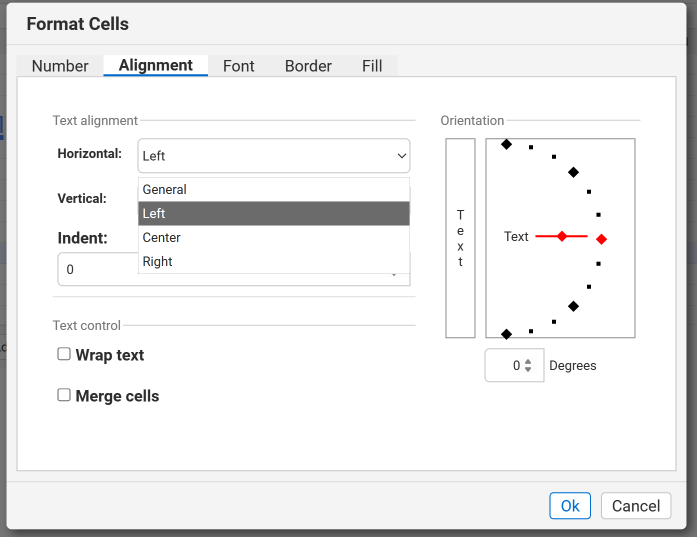Screen dimensions: 697x537
Task: Open the Fill tab
Action: pos(372,66)
